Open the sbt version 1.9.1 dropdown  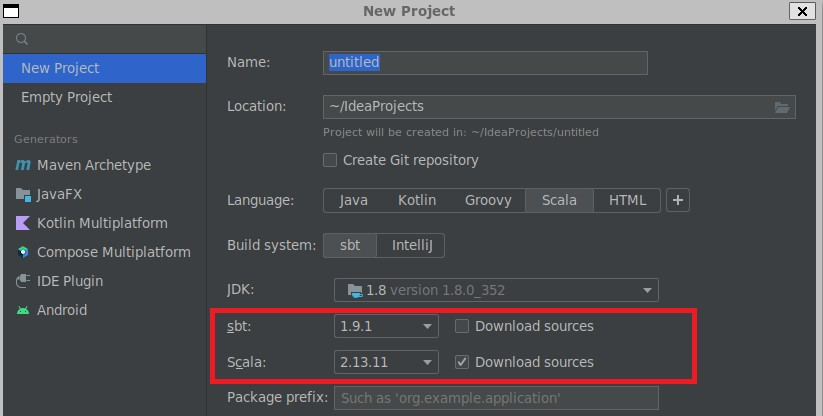(386, 326)
